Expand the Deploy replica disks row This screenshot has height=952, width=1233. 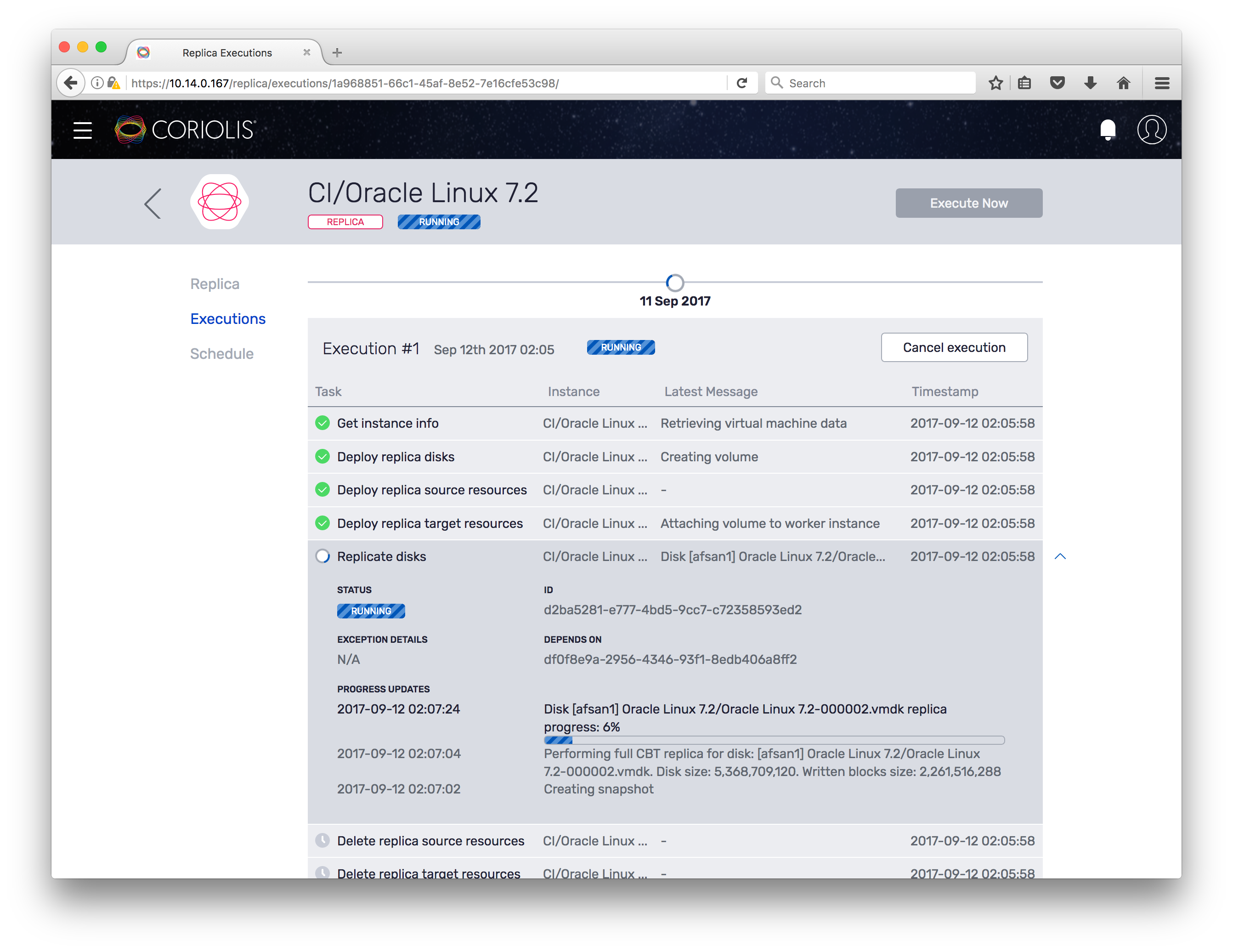(x=395, y=457)
